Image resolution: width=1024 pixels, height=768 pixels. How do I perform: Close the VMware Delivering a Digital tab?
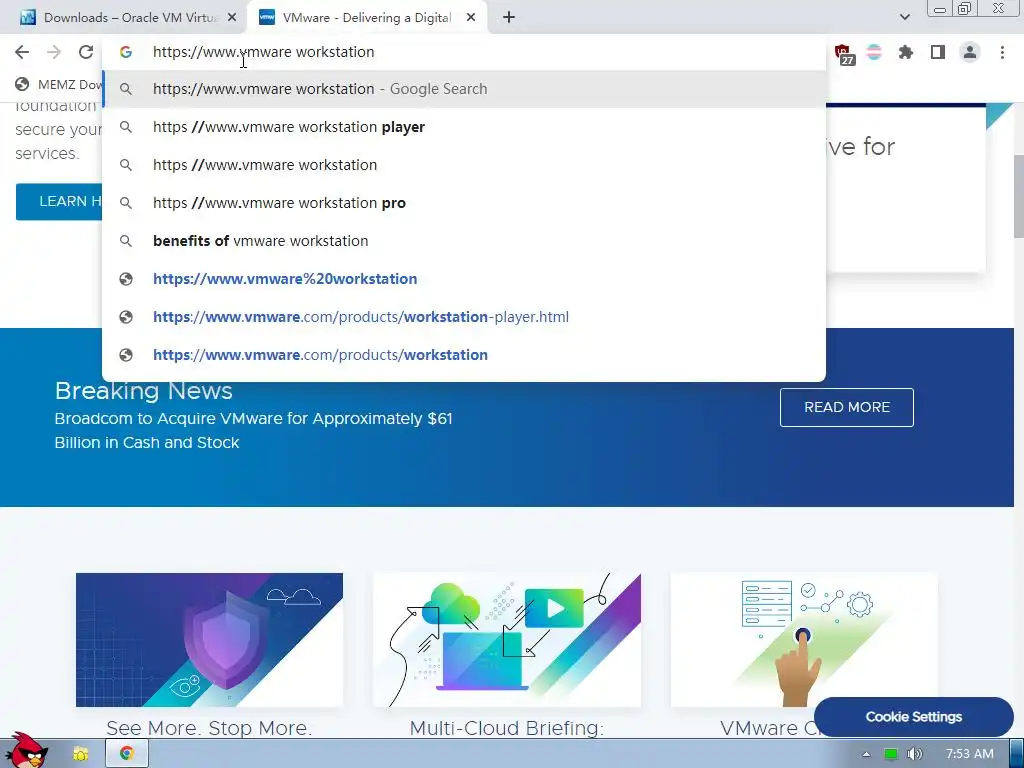point(471,18)
